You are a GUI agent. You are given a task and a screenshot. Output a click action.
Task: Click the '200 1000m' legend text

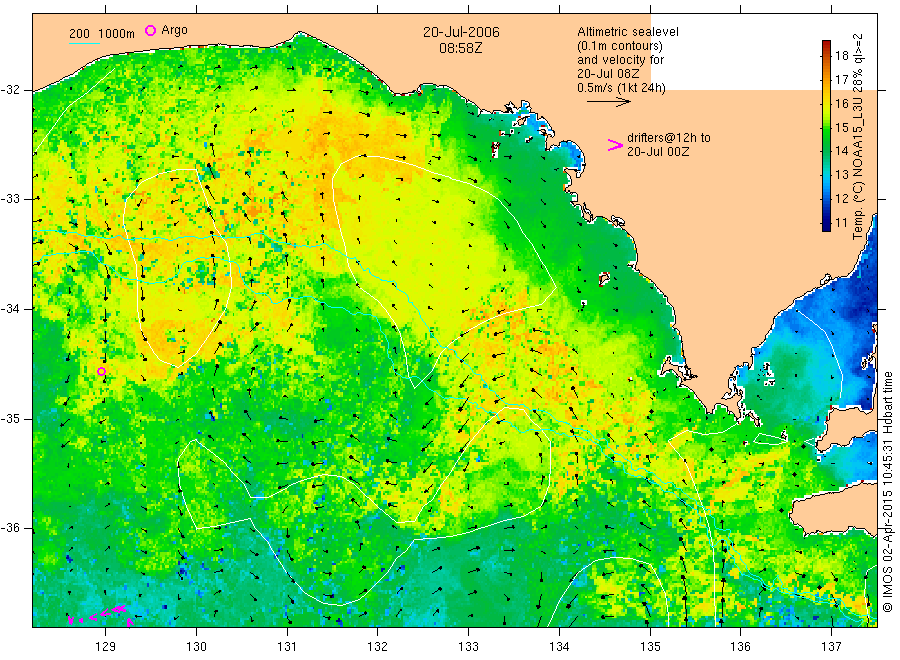click(x=102, y=34)
